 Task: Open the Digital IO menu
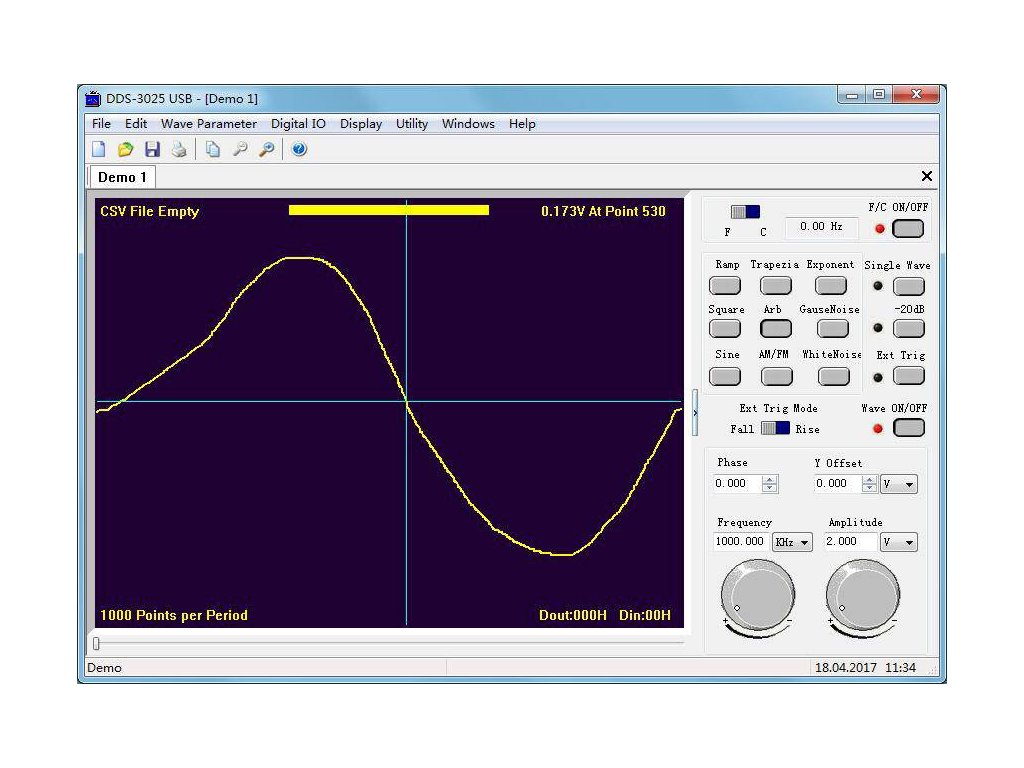298,124
